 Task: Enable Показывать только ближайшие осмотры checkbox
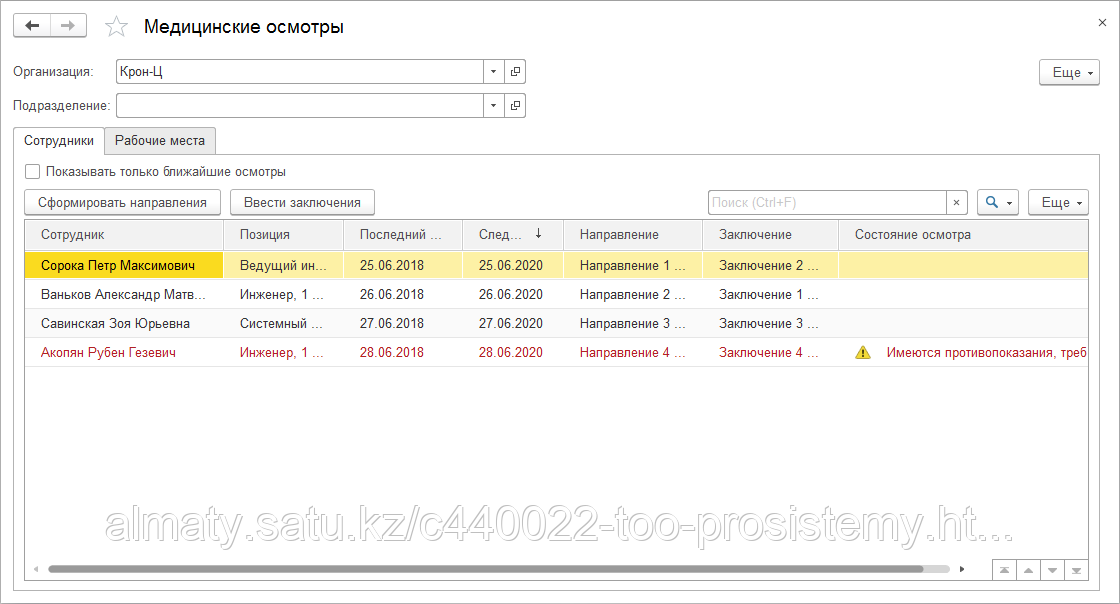coord(33,172)
